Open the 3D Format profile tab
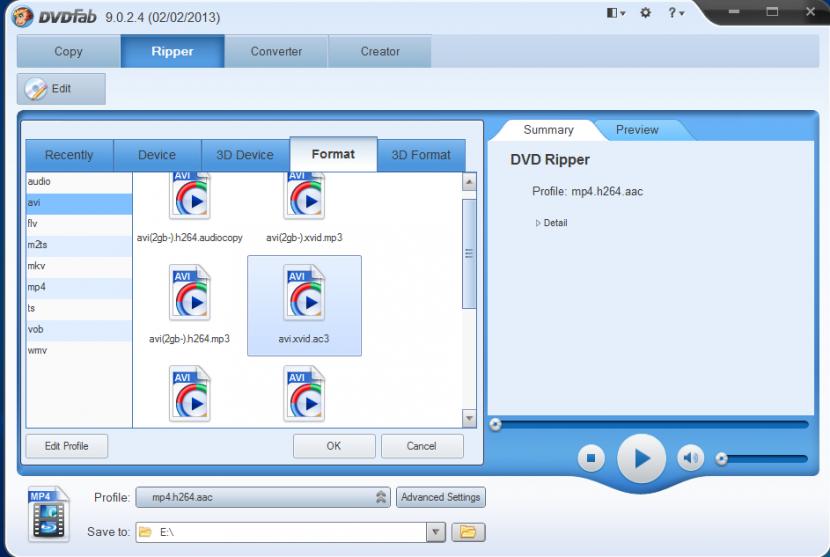Viewport: 830px width, 557px height. (x=421, y=155)
